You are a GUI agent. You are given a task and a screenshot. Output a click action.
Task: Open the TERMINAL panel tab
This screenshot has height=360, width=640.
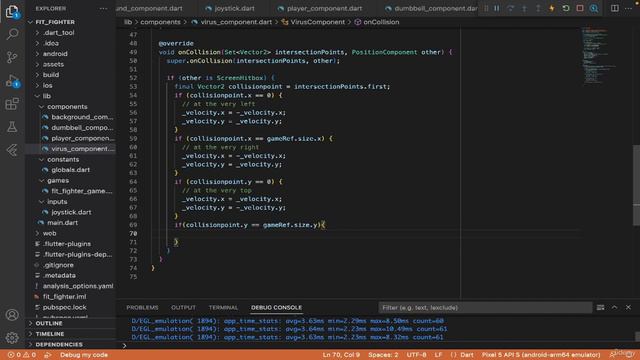[223, 307]
